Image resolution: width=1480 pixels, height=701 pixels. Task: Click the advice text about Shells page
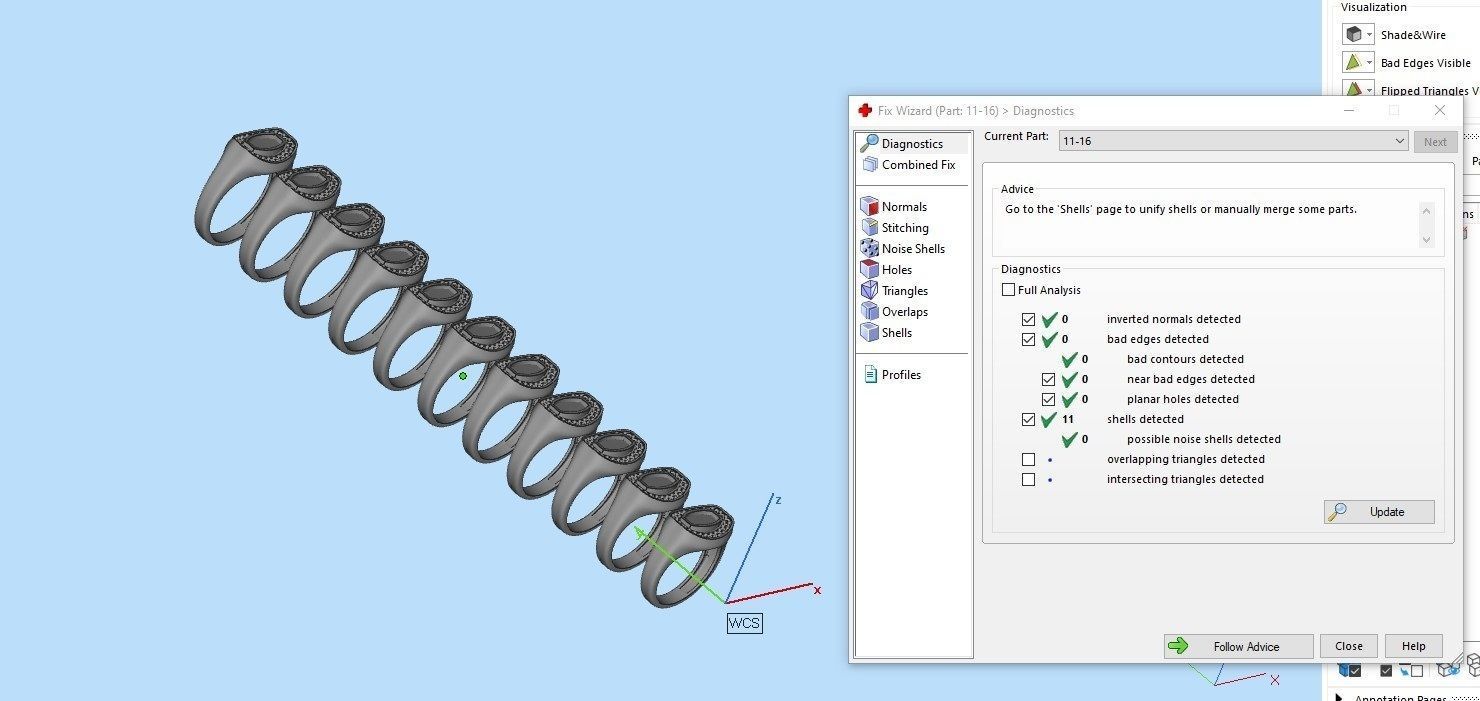click(1181, 210)
